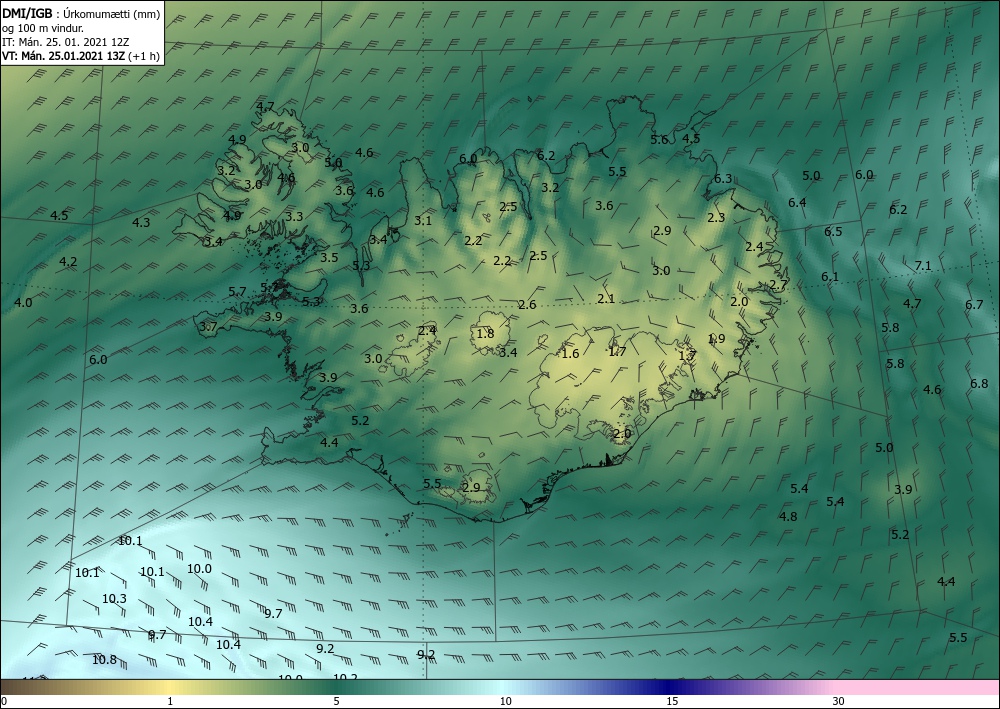1000x709 pixels.
Task: Click the "5.6" value on the map
Action: pos(659,140)
